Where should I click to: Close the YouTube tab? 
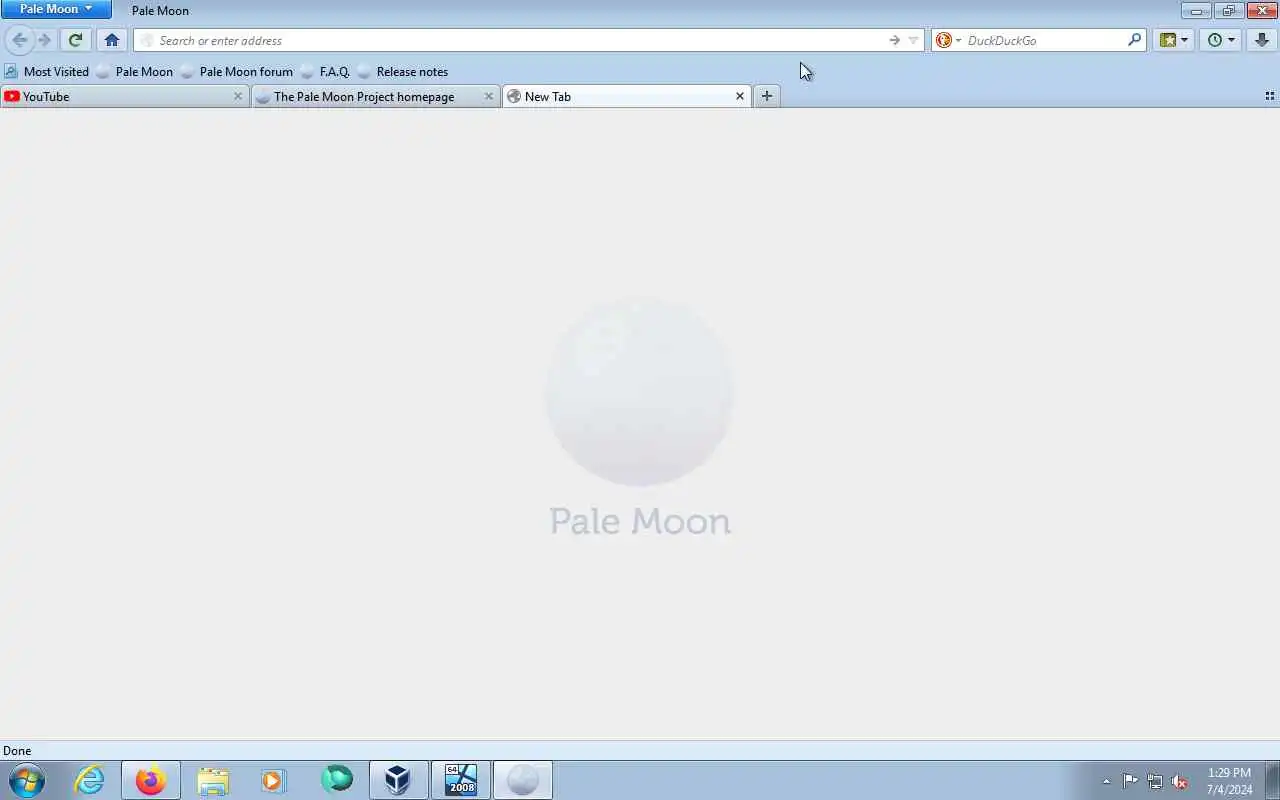pos(238,96)
